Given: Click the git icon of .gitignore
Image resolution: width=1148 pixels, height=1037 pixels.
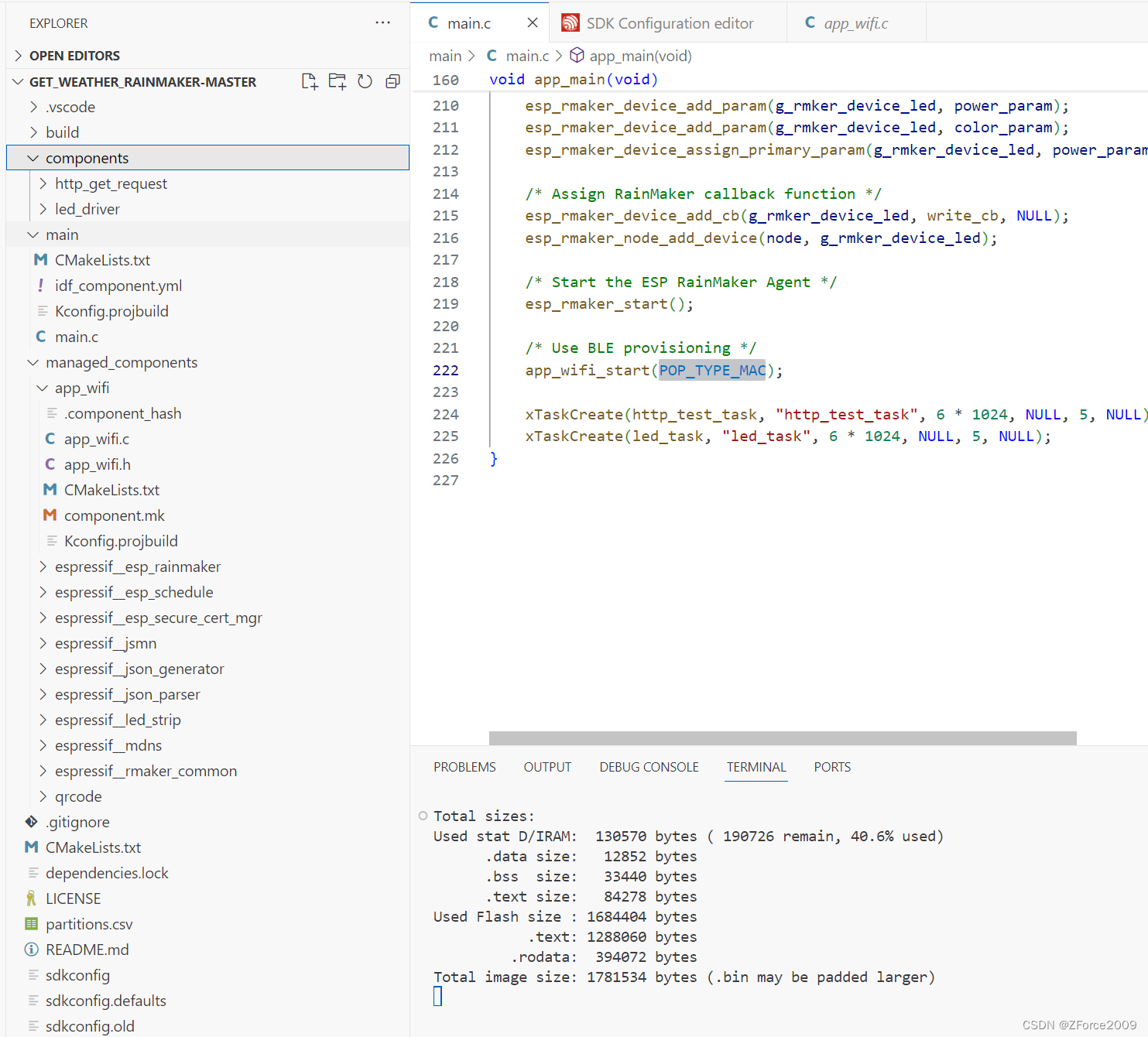Looking at the screenshot, I should [32, 822].
